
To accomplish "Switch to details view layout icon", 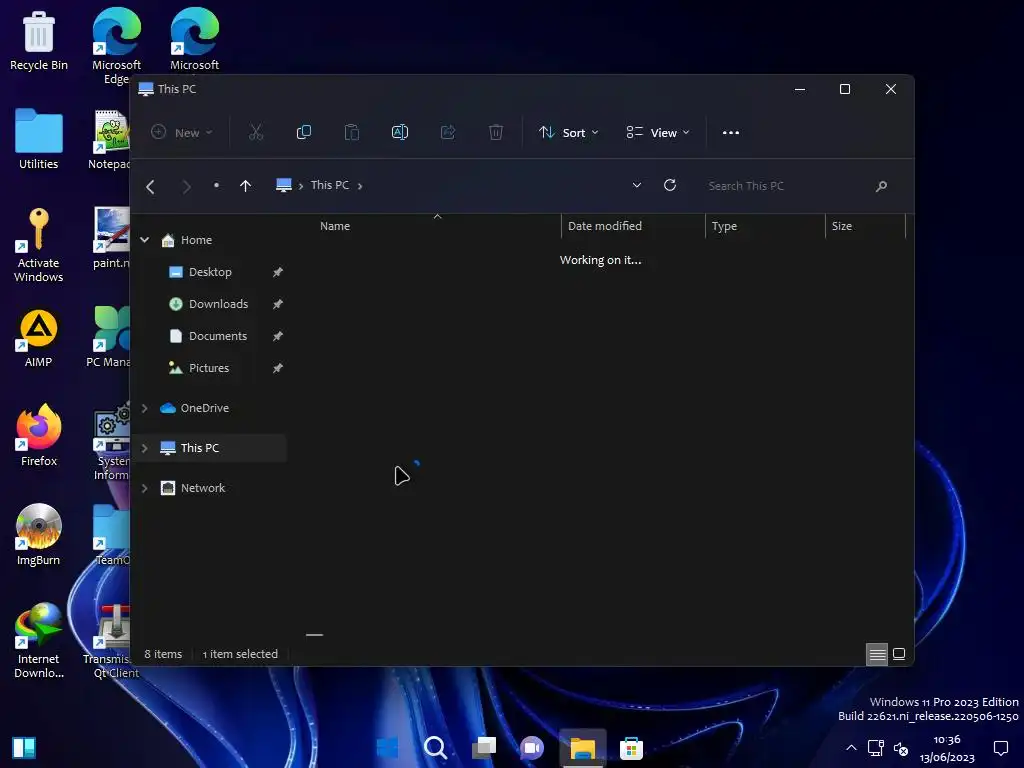I will [877, 654].
